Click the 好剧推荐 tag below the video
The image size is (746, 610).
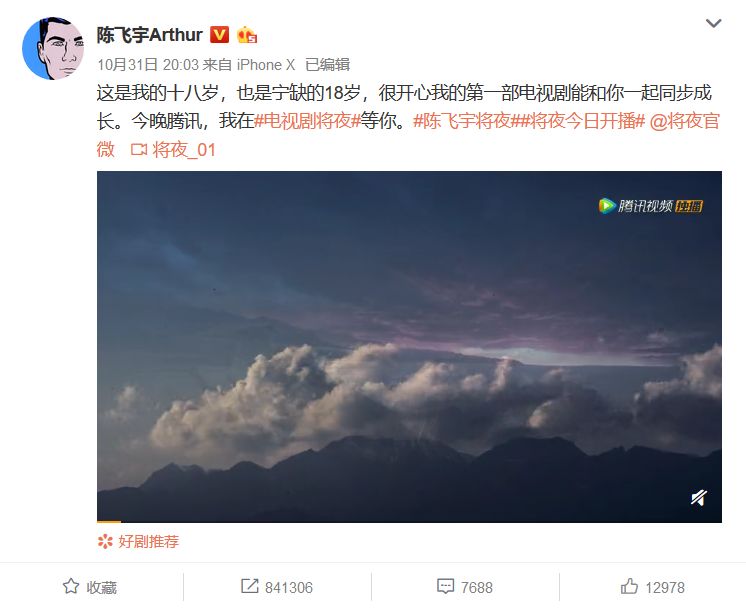tap(138, 541)
